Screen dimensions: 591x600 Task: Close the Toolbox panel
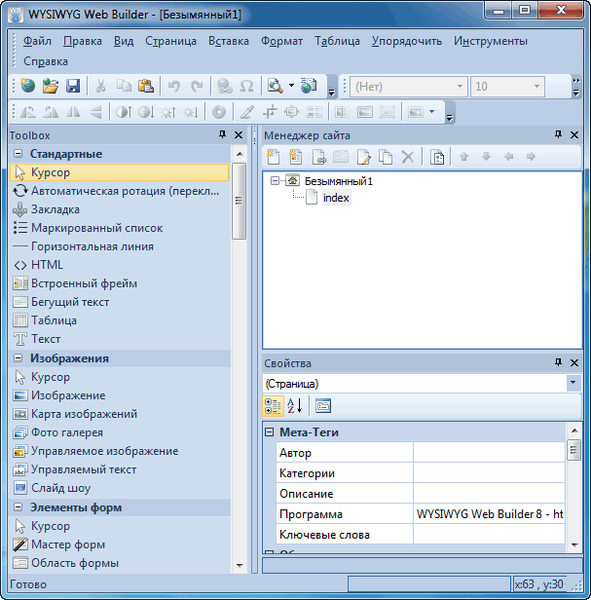[x=238, y=135]
